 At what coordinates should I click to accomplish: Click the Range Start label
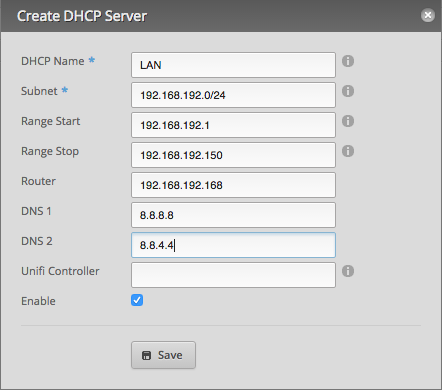point(51,121)
